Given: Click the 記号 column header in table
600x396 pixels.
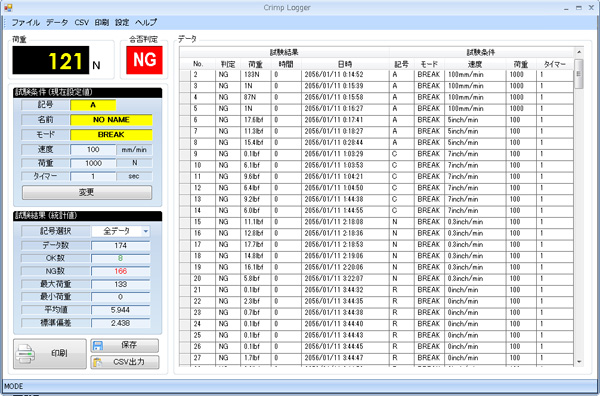Looking at the screenshot, I should [x=401, y=64].
